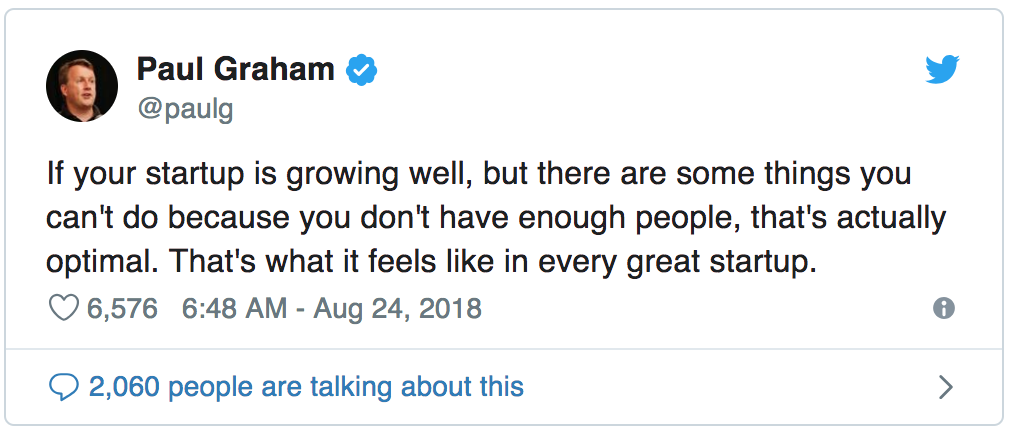Click tweet line starting "If your startup"

coord(479,175)
